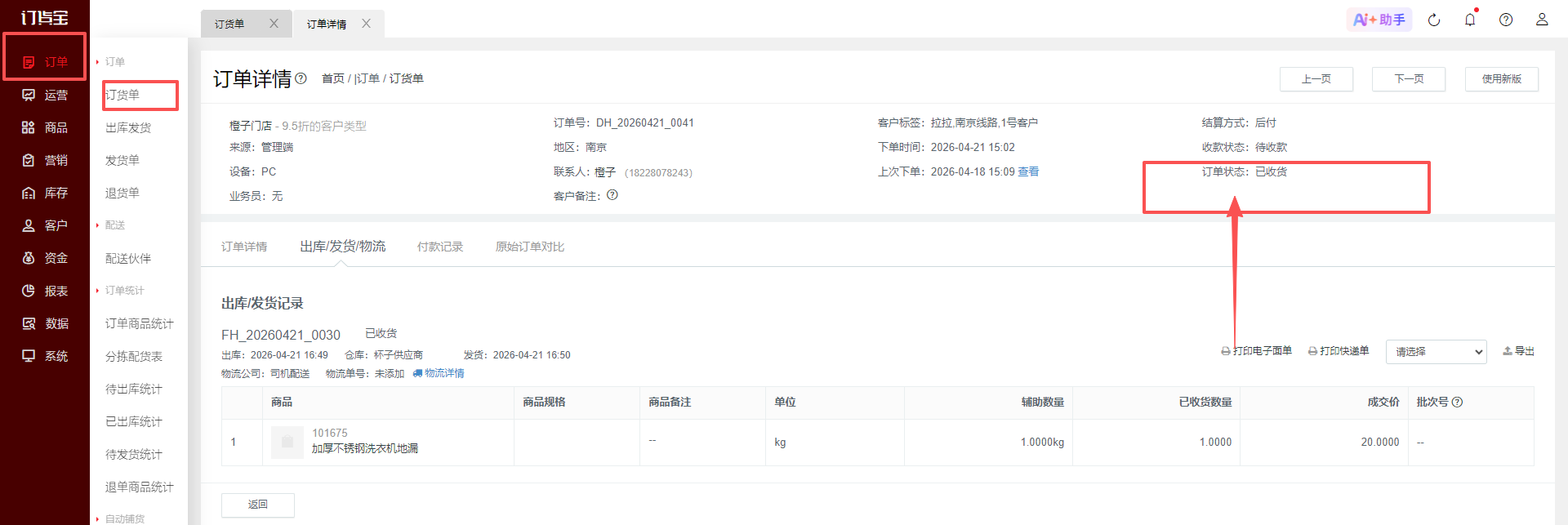This screenshot has height=525, width=1568.
Task: Close the 订单详情 tab
Action: [366, 24]
